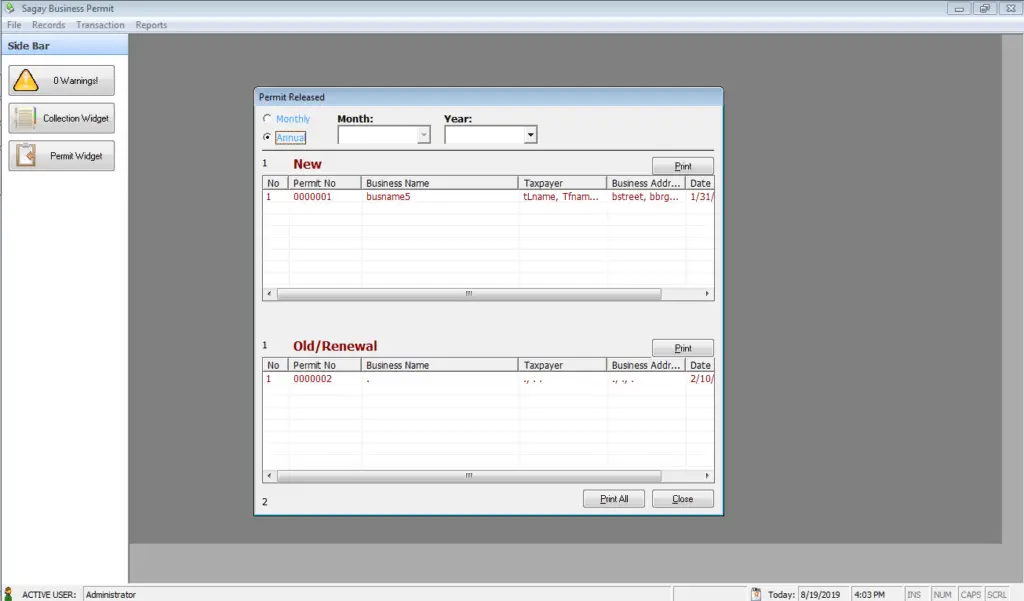Click the Sagay Business Permit title bar icon
The image size is (1024, 601).
tap(9, 8)
